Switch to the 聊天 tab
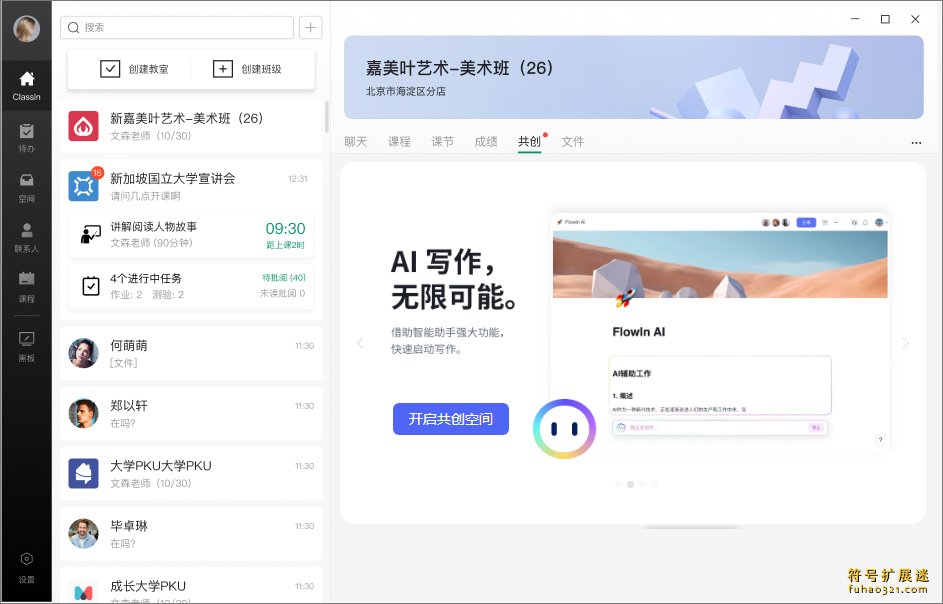943x604 pixels. pos(355,141)
